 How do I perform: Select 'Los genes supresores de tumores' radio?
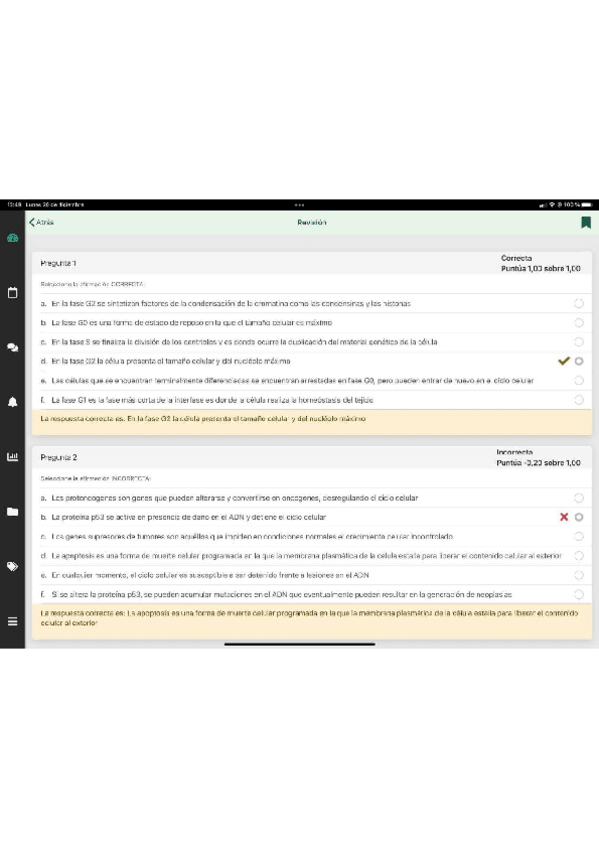[579, 536]
